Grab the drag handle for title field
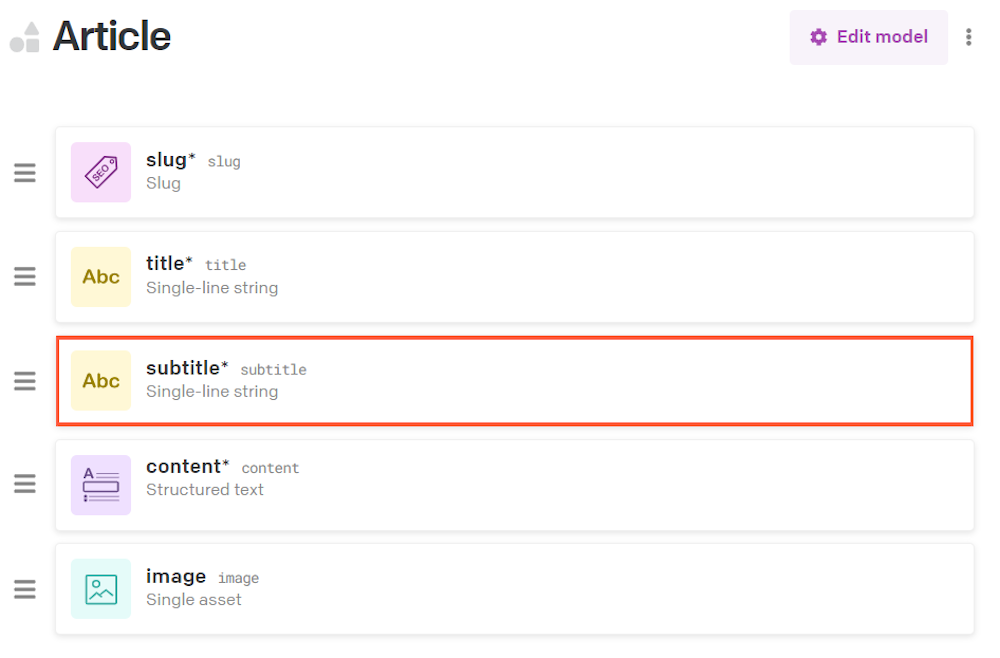 point(25,277)
